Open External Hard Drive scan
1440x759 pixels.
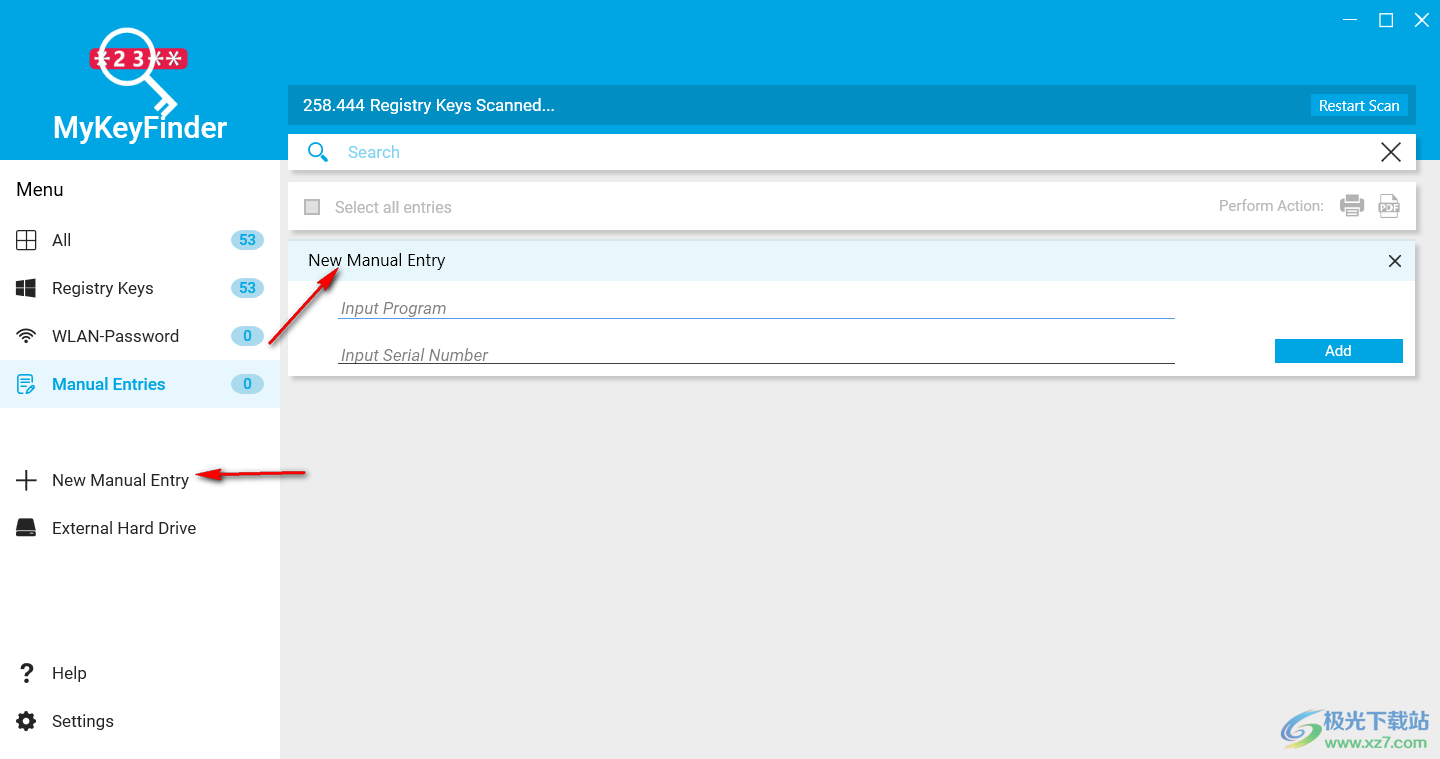point(140,528)
